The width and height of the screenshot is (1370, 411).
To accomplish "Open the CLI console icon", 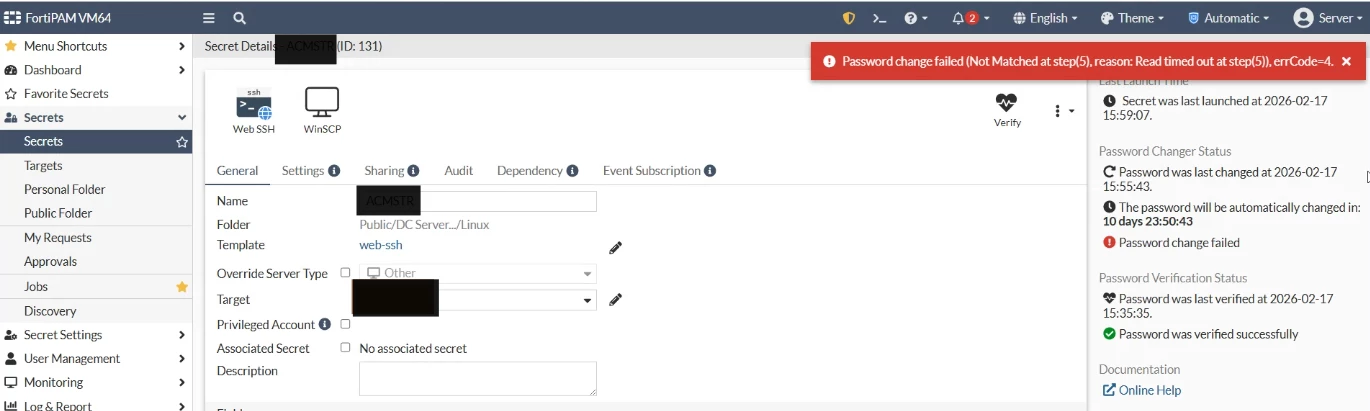I will [x=879, y=18].
